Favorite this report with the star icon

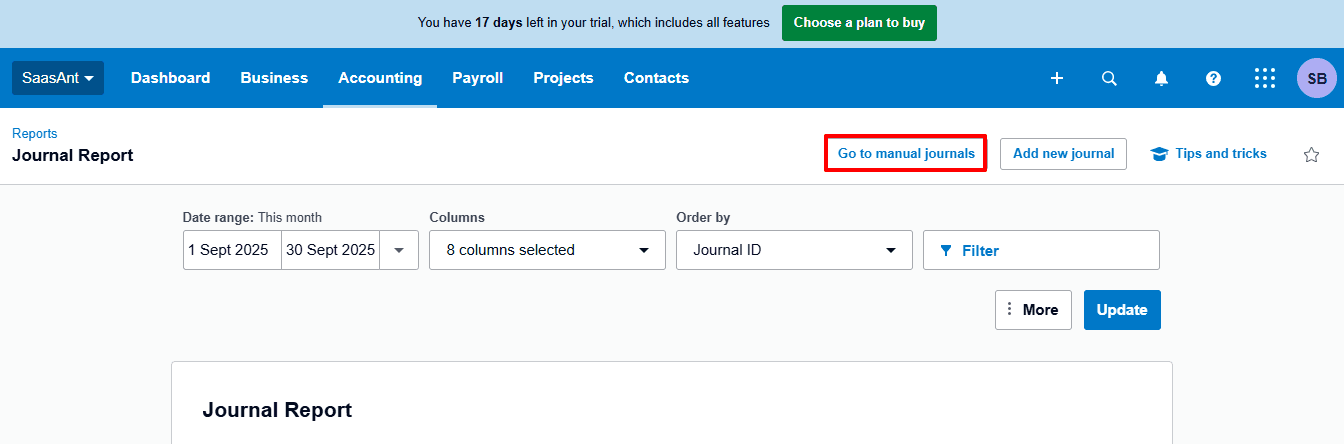tap(1311, 154)
